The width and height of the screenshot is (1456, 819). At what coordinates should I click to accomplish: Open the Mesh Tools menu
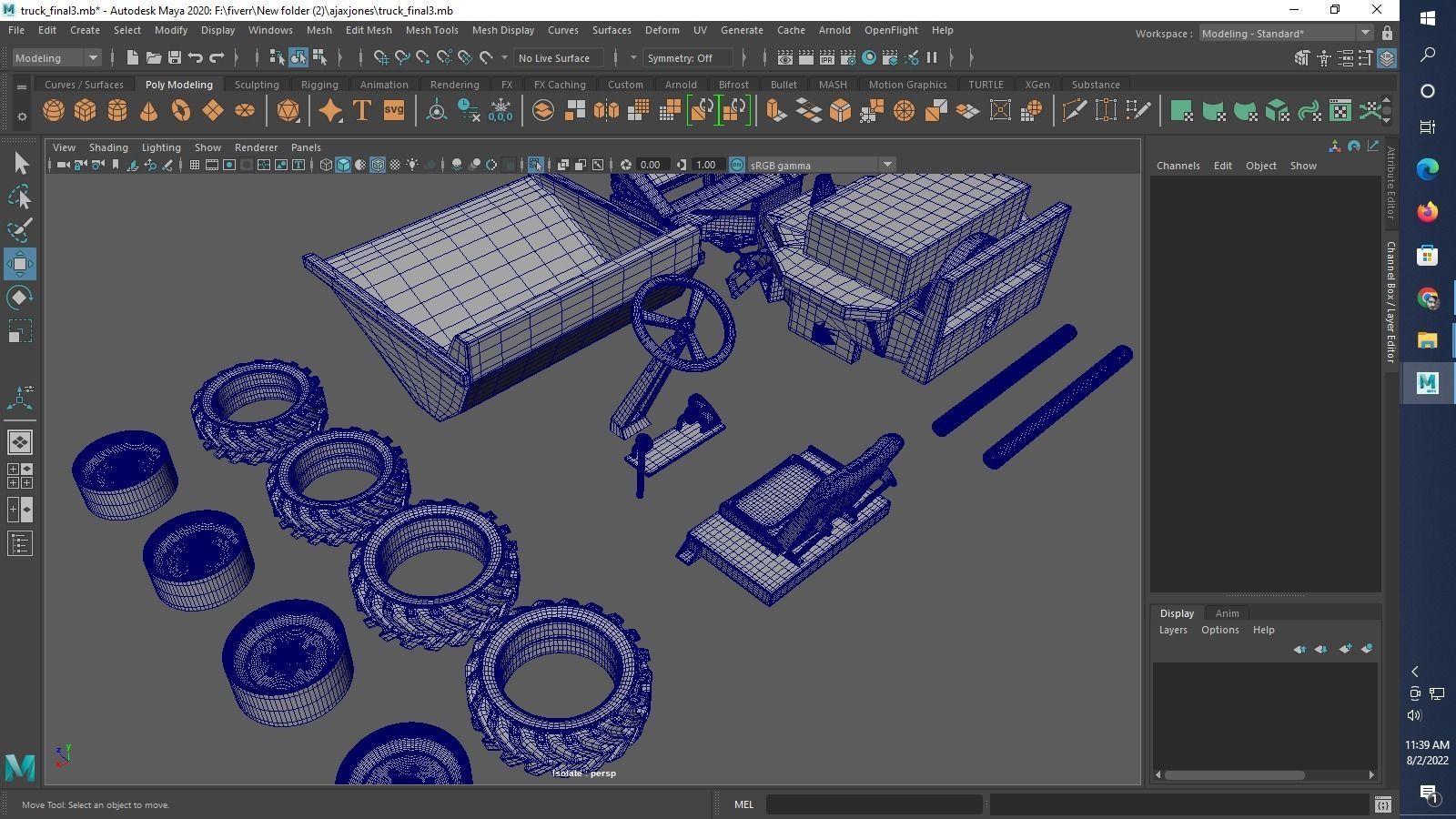click(431, 30)
